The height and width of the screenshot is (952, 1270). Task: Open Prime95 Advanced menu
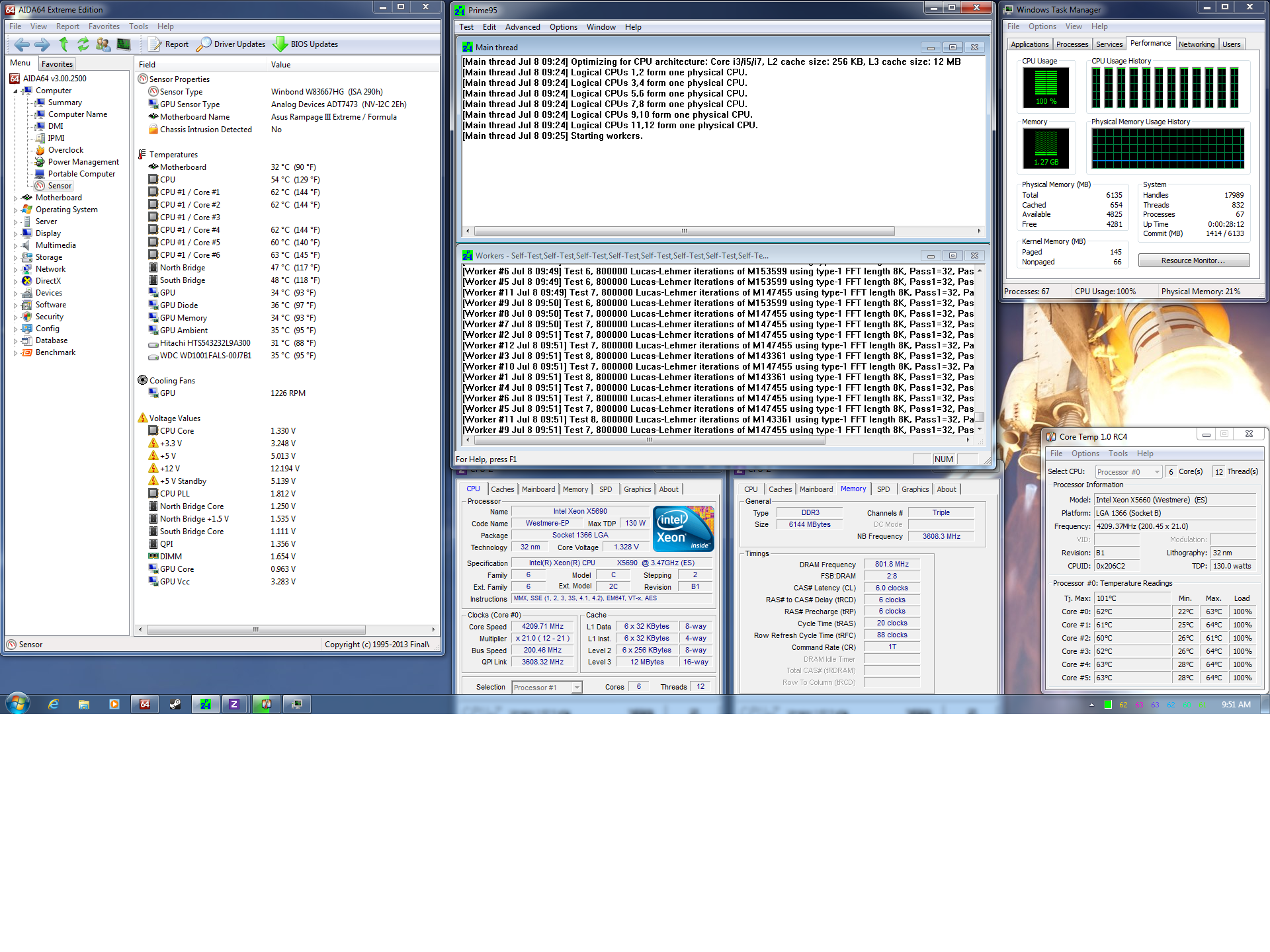[523, 27]
